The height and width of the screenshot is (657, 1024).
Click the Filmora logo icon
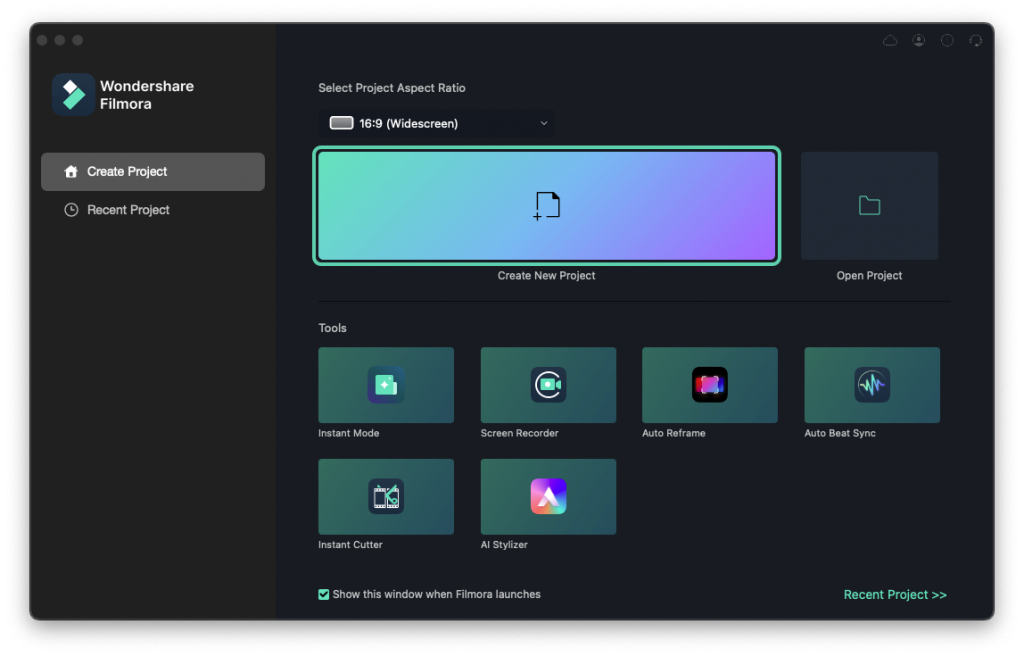pos(73,95)
